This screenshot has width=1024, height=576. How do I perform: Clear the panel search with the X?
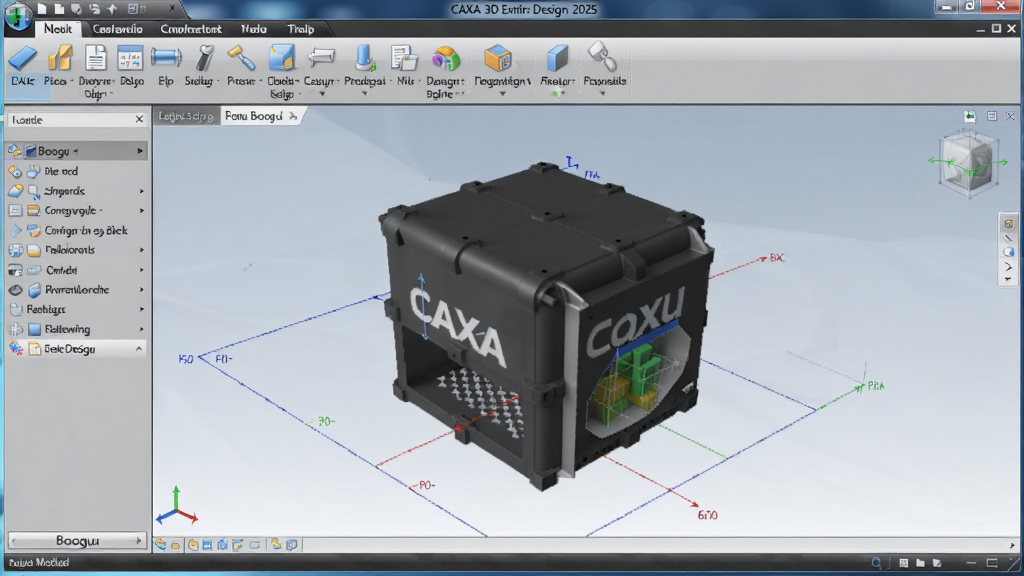pyautogui.click(x=139, y=120)
